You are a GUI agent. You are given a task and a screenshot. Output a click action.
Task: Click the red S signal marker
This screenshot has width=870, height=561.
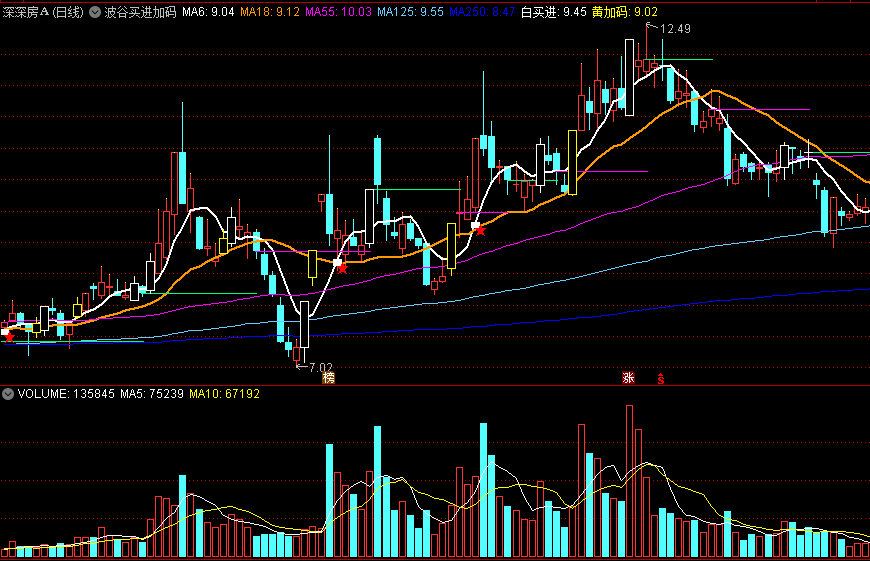[x=660, y=378]
